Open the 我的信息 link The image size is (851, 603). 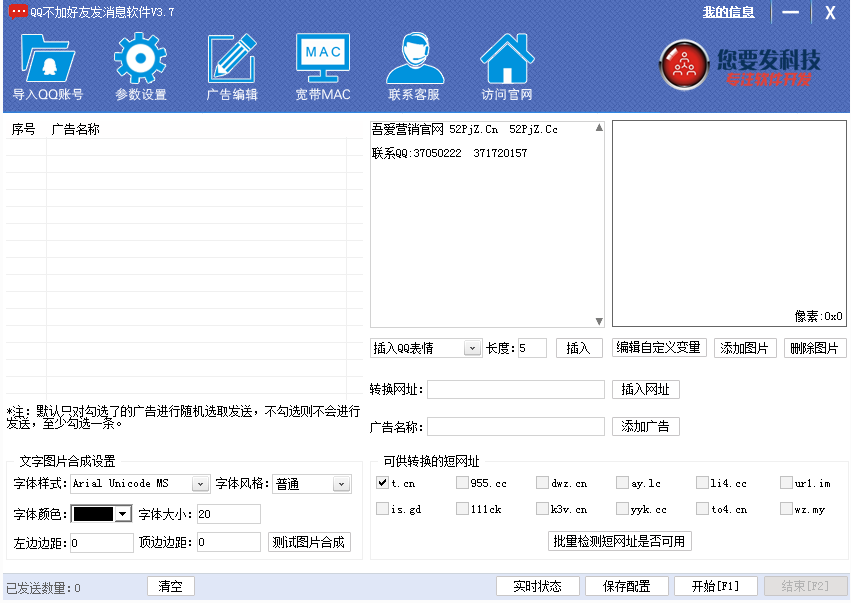[728, 12]
